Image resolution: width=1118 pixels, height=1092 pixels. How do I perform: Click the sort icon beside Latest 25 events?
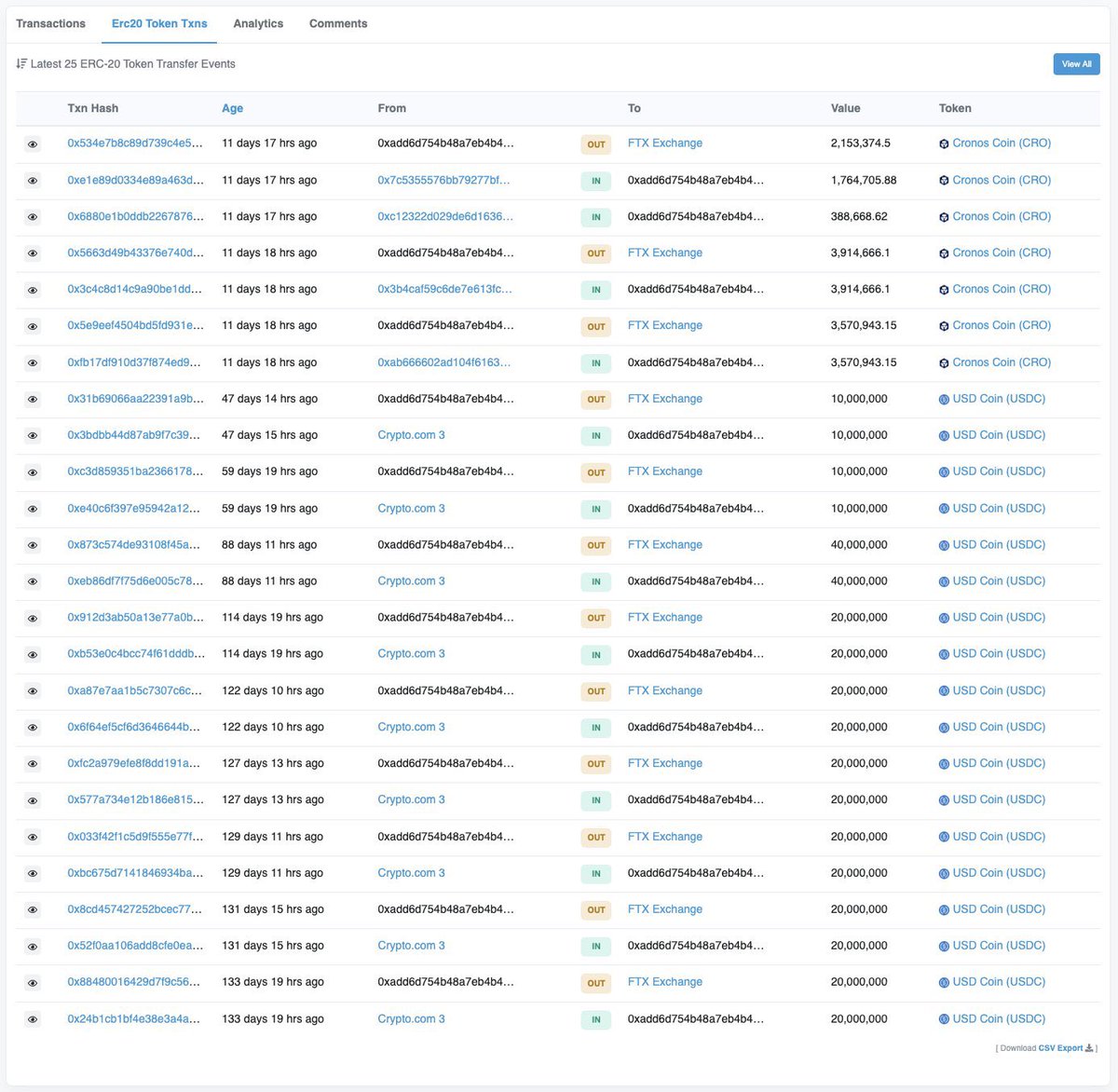21,63
